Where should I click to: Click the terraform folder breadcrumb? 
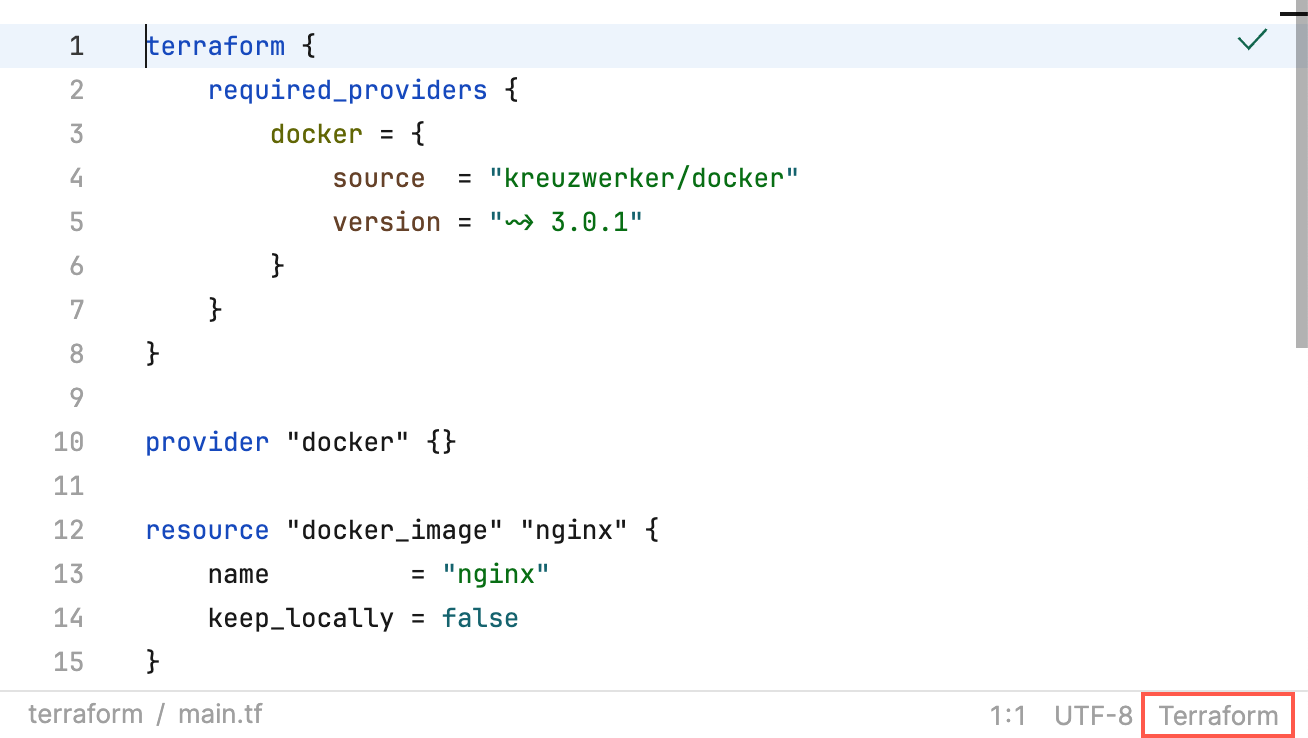tap(86, 713)
